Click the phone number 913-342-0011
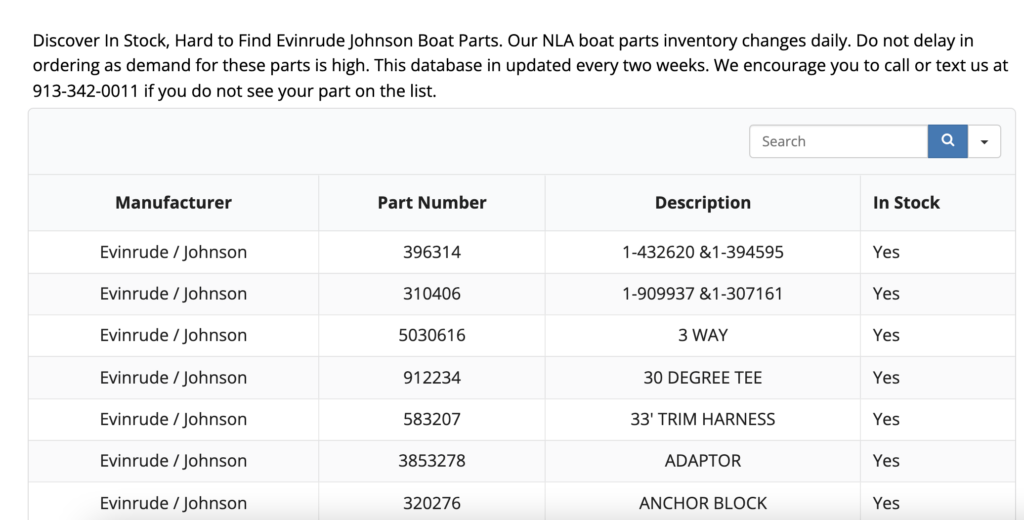This screenshot has height=520, width=1024. [85, 91]
